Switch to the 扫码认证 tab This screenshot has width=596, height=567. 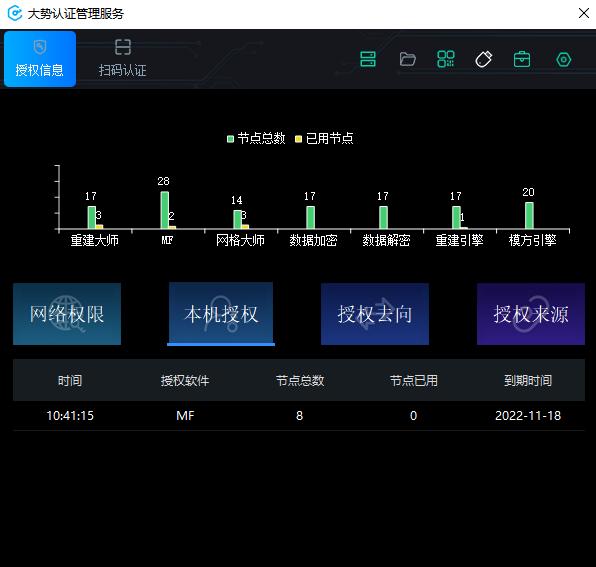tap(122, 59)
